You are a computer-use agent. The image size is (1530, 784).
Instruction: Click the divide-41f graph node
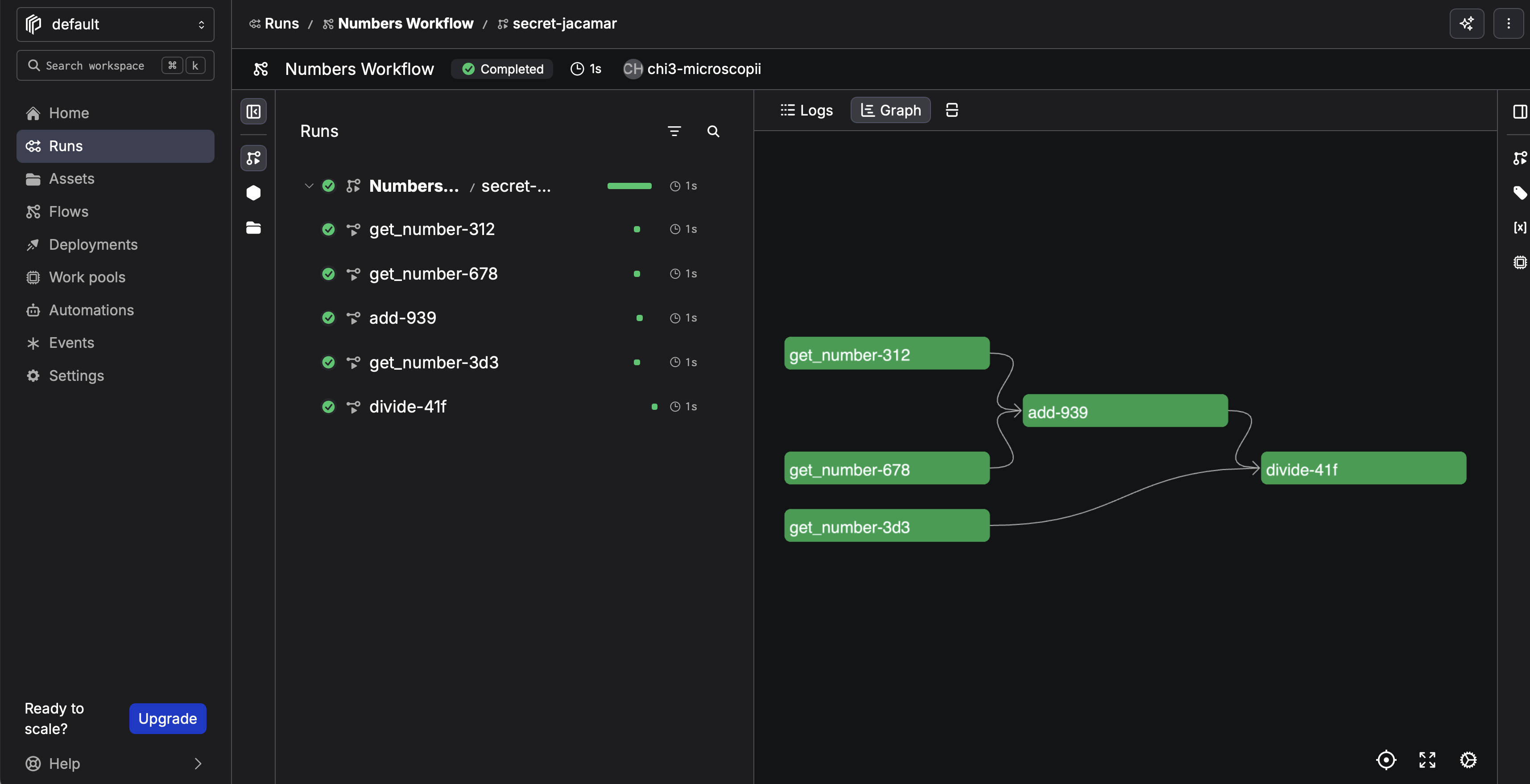1363,468
